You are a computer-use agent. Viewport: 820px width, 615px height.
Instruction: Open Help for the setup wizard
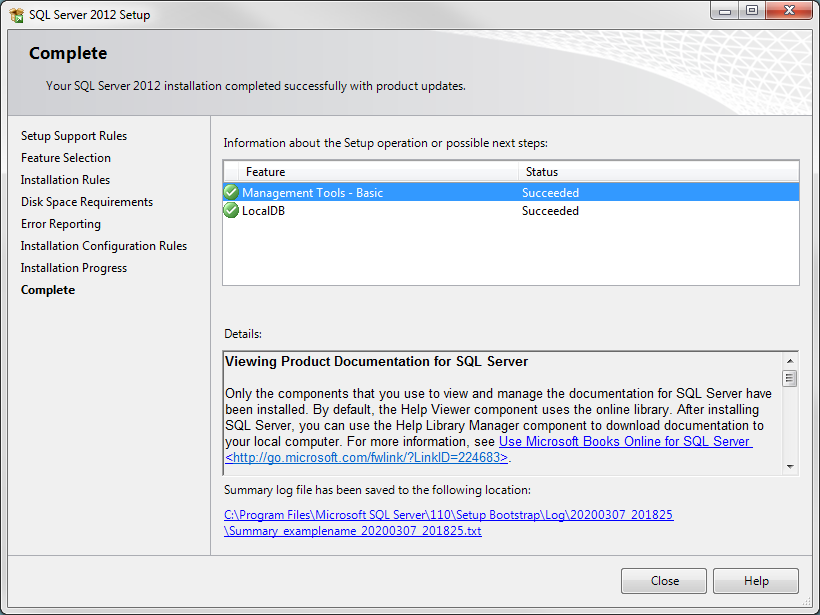756,580
